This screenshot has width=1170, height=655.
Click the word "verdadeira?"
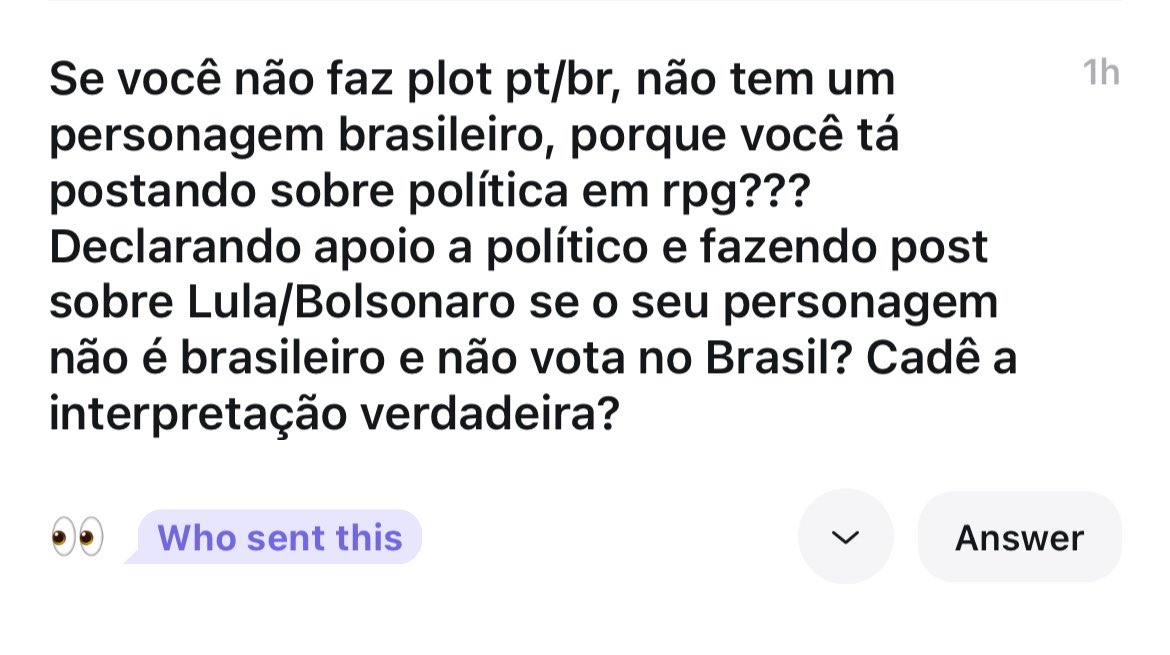490,413
